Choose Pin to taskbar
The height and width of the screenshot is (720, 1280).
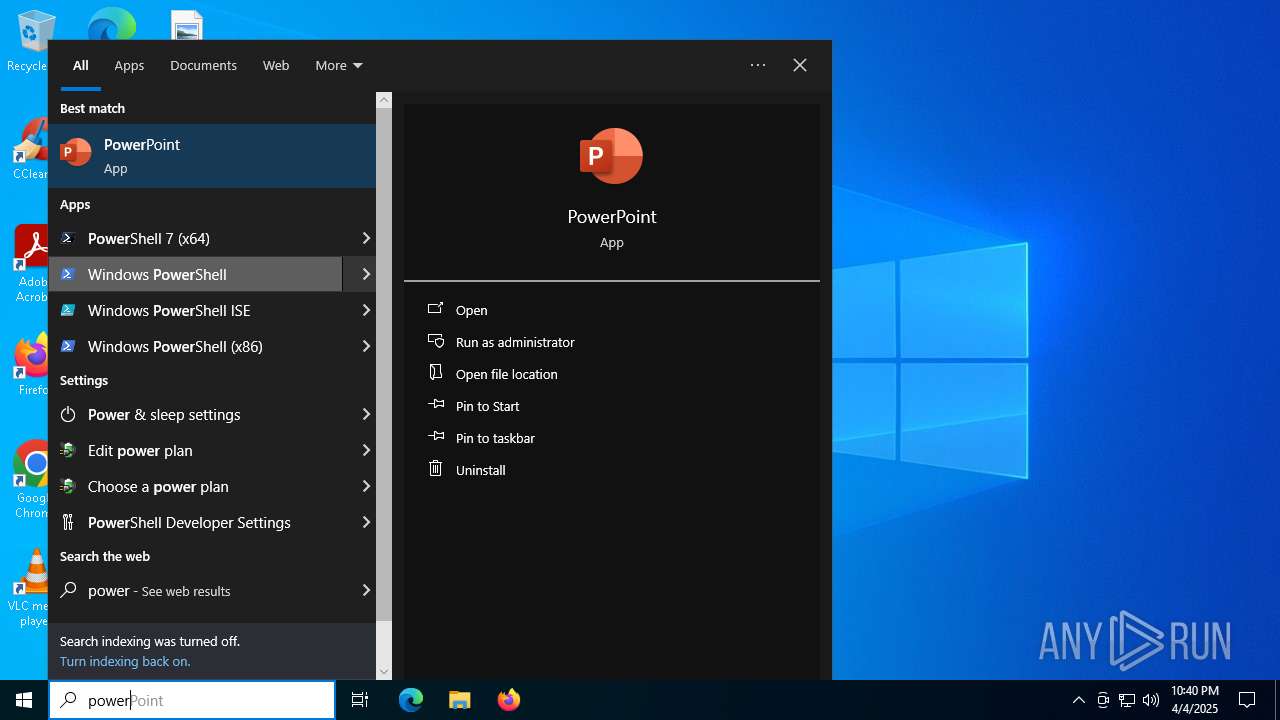[x=495, y=438]
